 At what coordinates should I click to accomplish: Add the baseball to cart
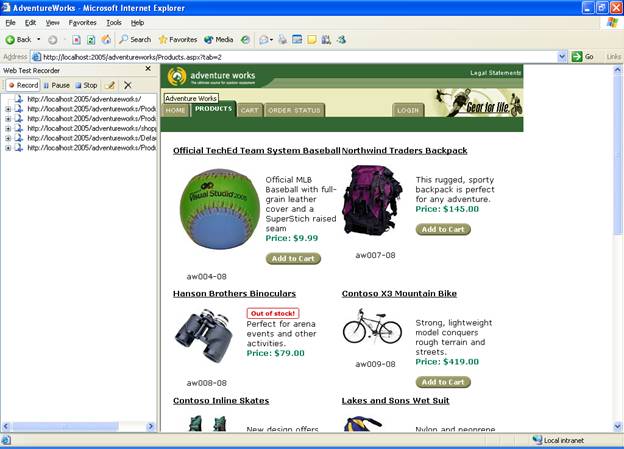point(293,259)
